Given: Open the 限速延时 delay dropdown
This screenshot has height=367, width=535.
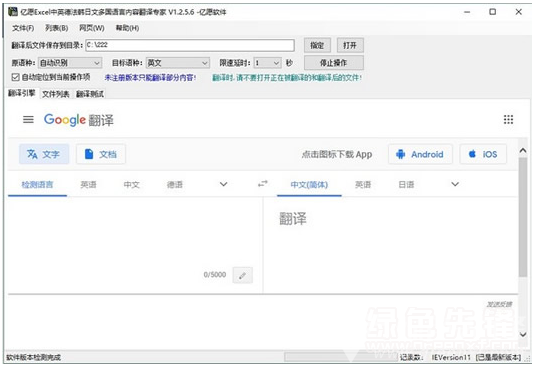Looking at the screenshot, I should pos(268,63).
